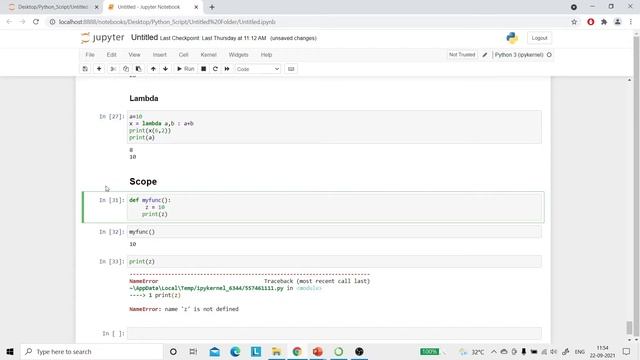Click the Scope heading cell
The image size is (640, 360).
coord(143,182)
